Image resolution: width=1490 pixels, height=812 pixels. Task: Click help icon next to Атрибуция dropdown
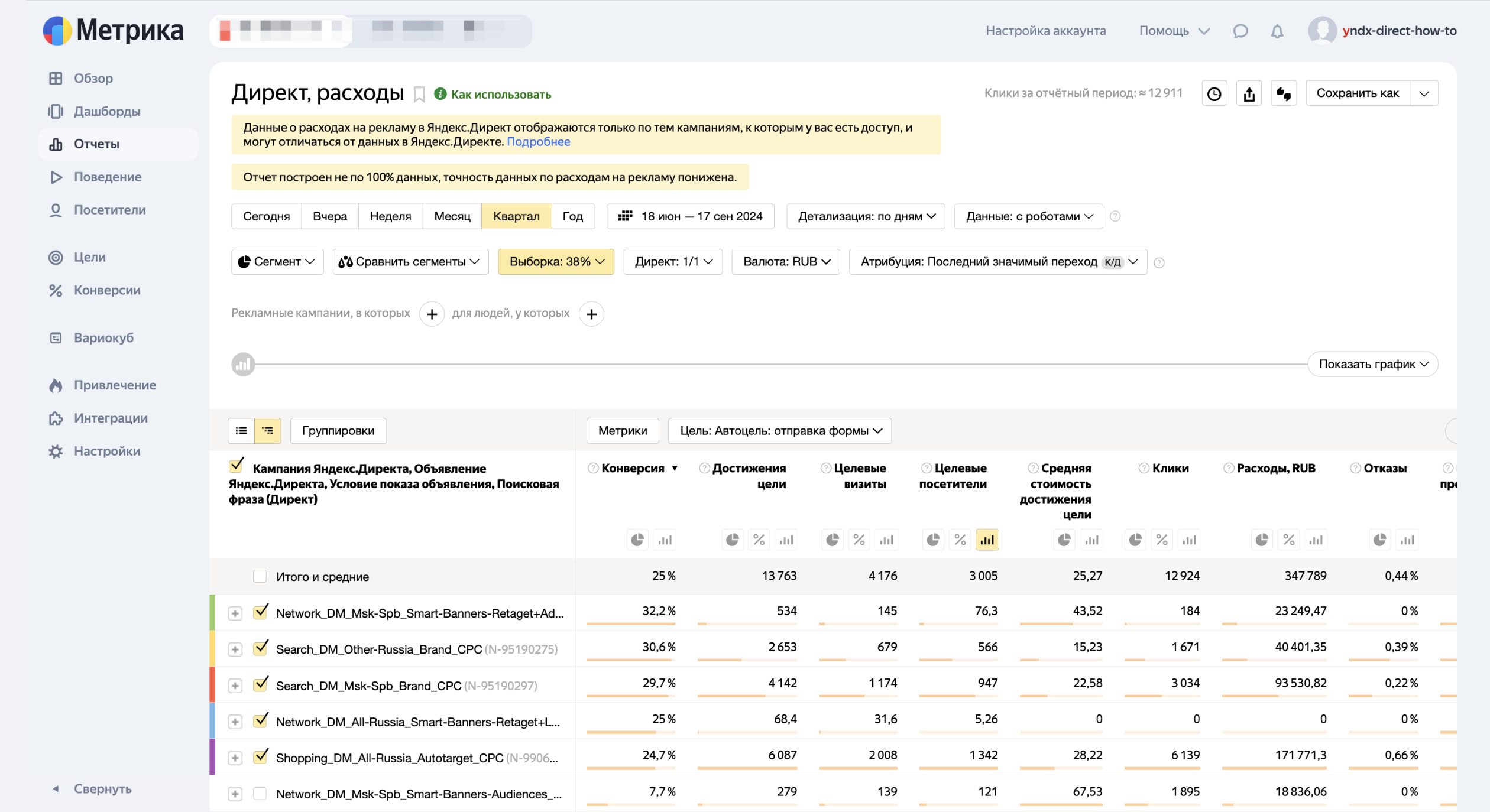click(x=1159, y=262)
